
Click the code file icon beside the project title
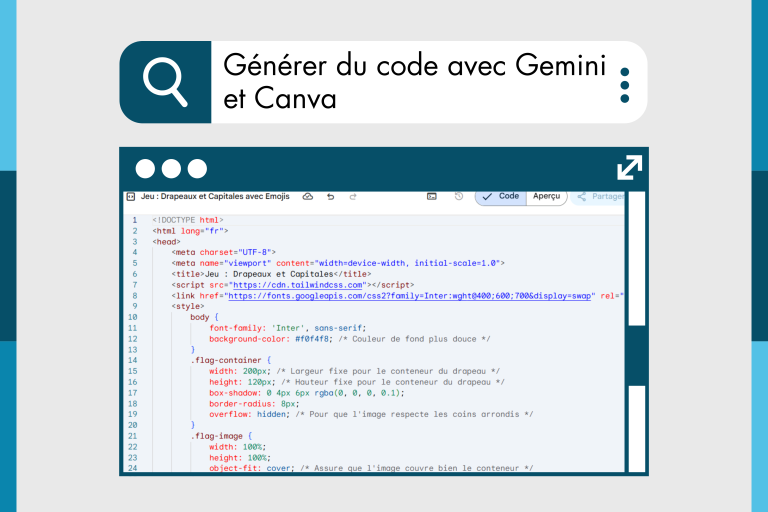[x=131, y=196]
